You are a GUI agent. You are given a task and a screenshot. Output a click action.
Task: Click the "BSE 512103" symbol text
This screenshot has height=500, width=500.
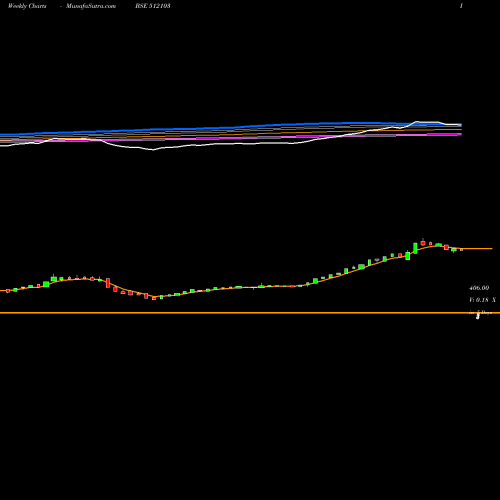pyautogui.click(x=153, y=6)
